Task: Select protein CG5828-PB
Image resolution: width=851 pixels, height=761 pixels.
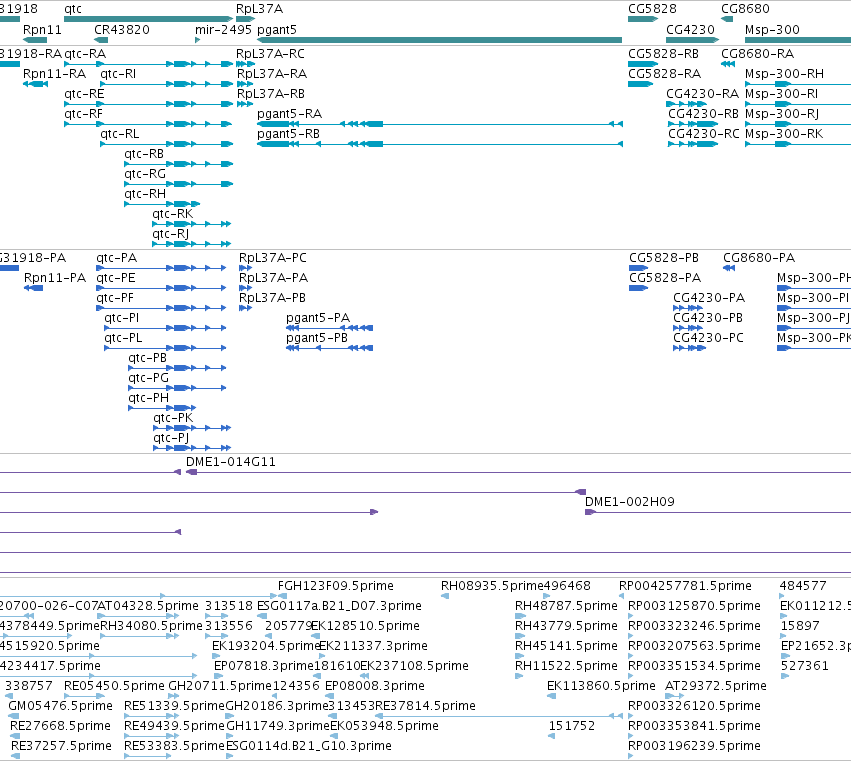Action: coord(639,268)
